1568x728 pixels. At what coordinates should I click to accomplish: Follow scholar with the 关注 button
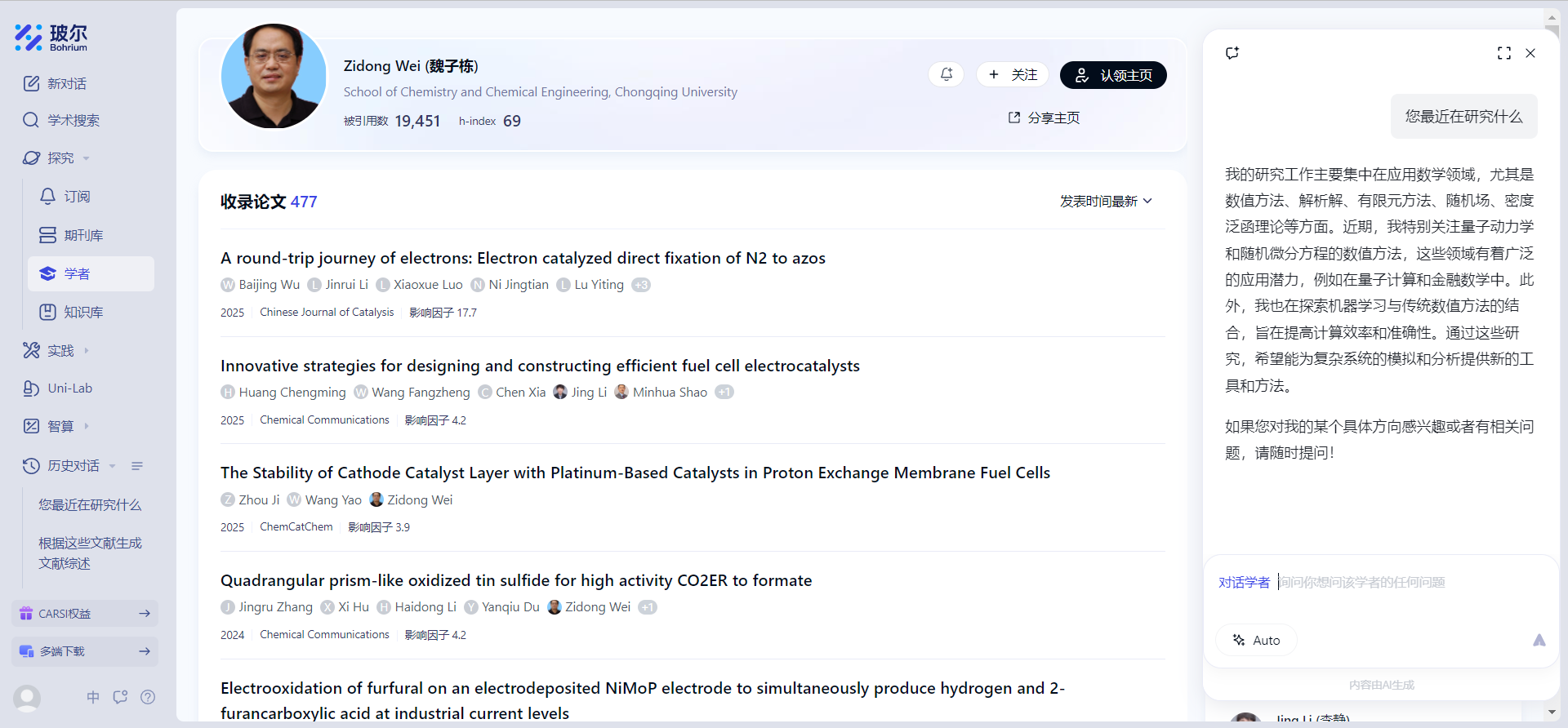[1013, 75]
